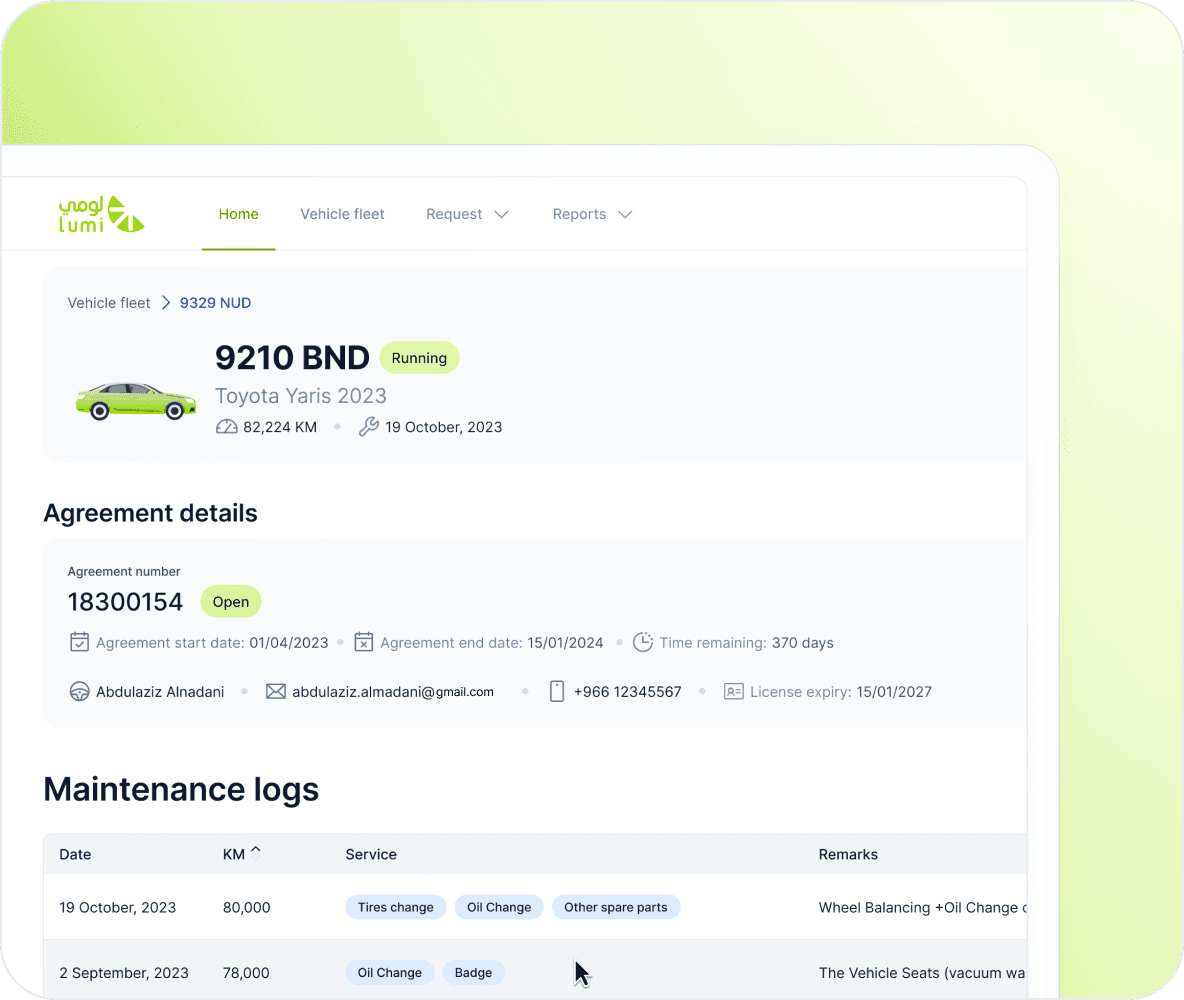Click the envelope icon beside the email address
The image size is (1184, 1000).
point(276,691)
